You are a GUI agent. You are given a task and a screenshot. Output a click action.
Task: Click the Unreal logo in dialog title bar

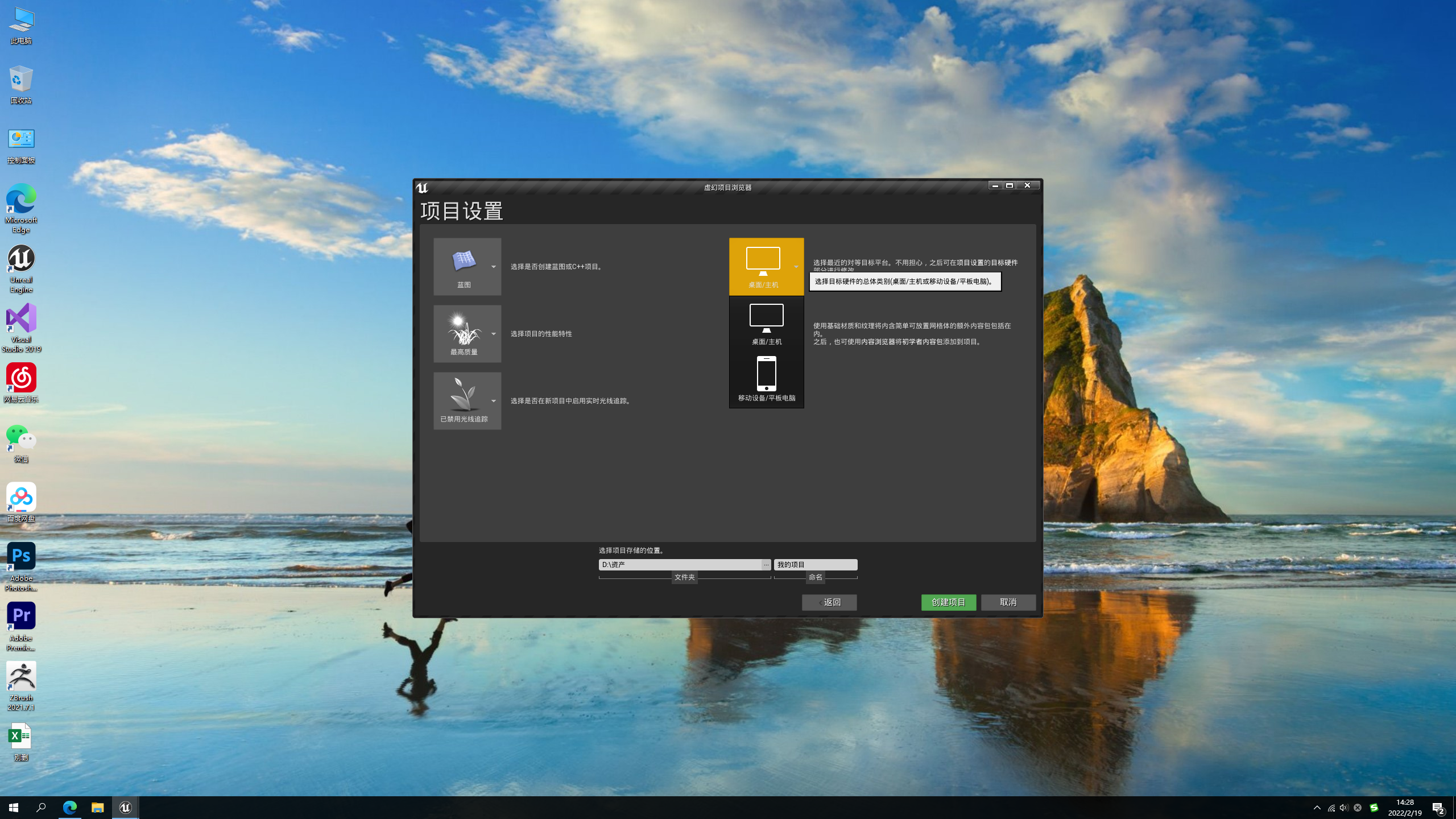pyautogui.click(x=421, y=188)
